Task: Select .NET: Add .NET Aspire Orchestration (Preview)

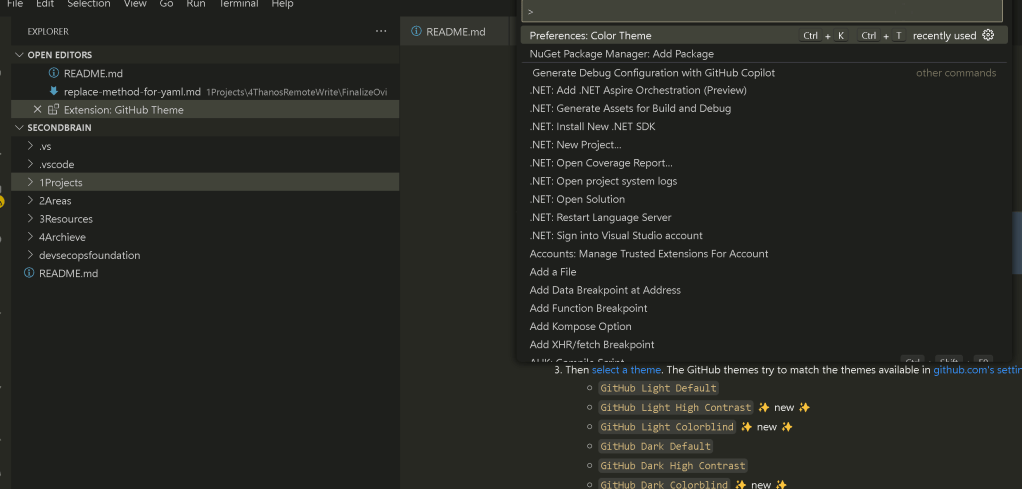Action: (764, 90)
